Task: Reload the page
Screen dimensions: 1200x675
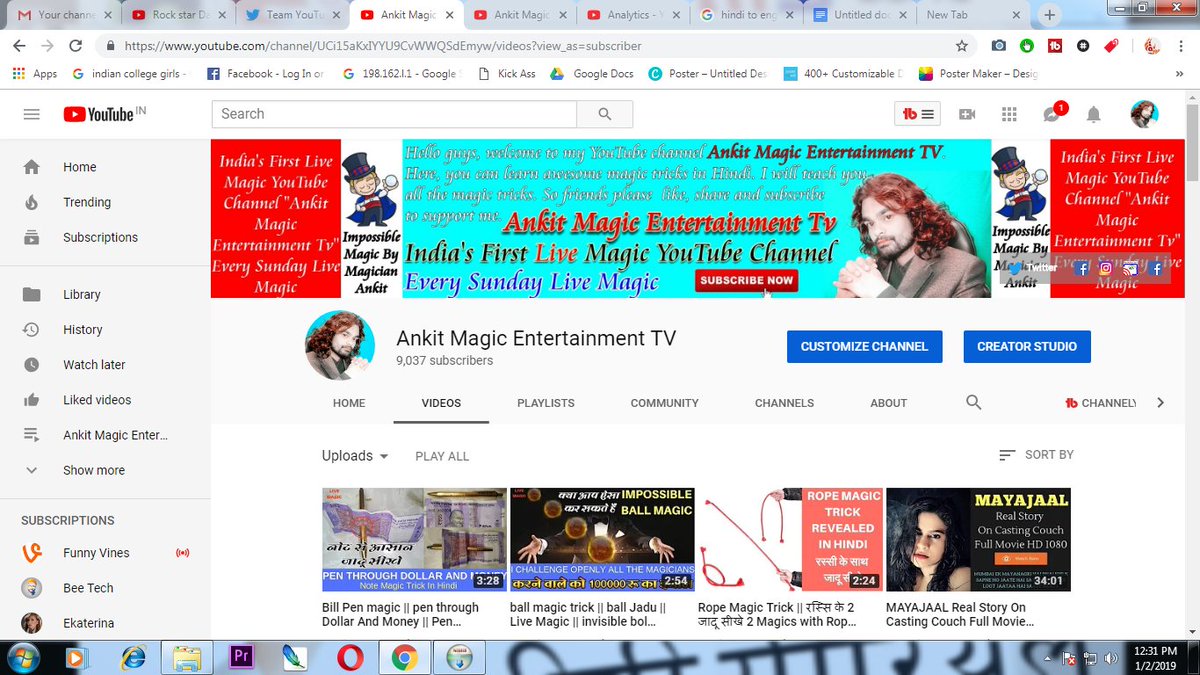Action: (75, 46)
